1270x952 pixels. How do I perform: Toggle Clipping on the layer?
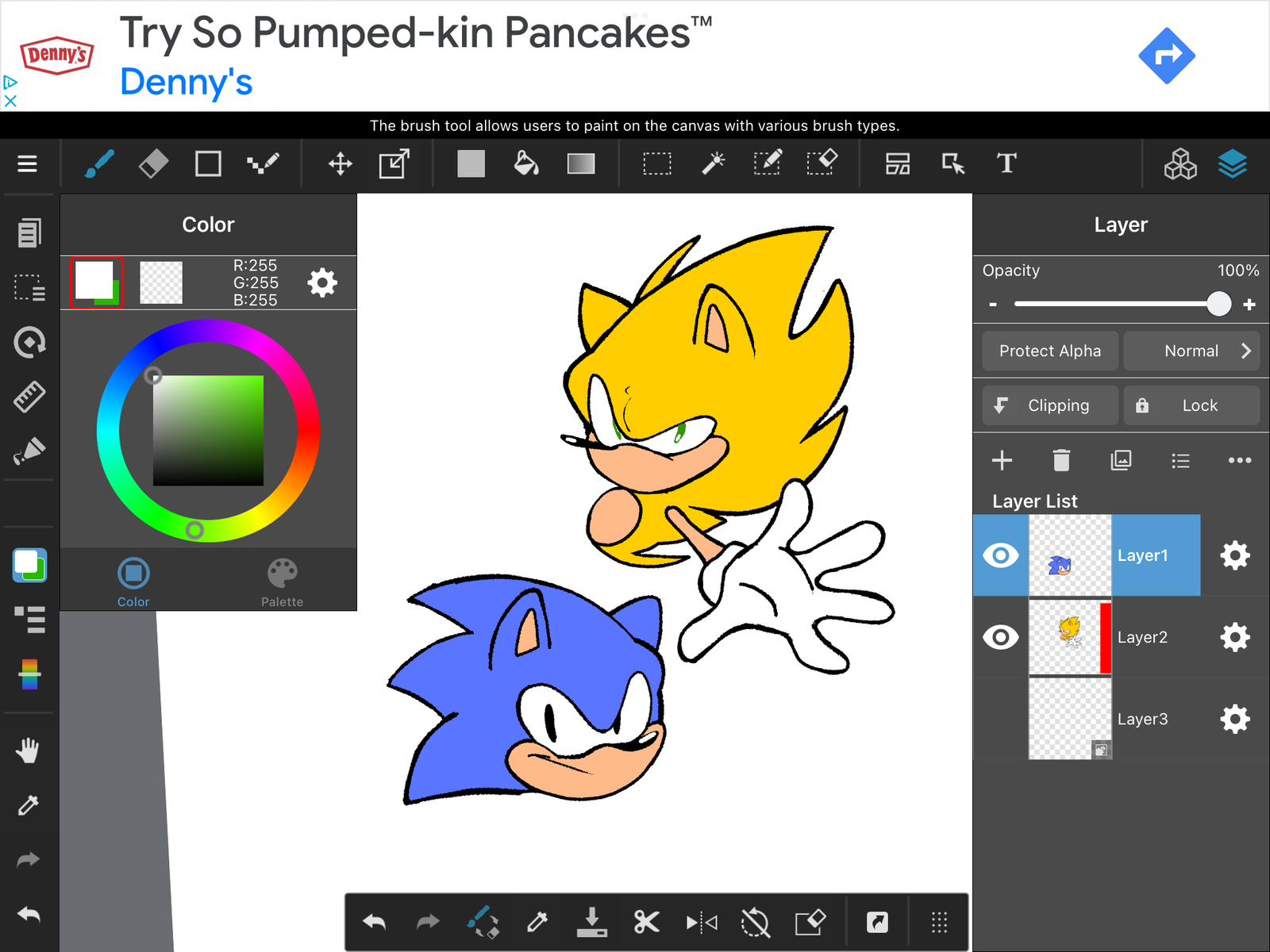[1050, 405]
